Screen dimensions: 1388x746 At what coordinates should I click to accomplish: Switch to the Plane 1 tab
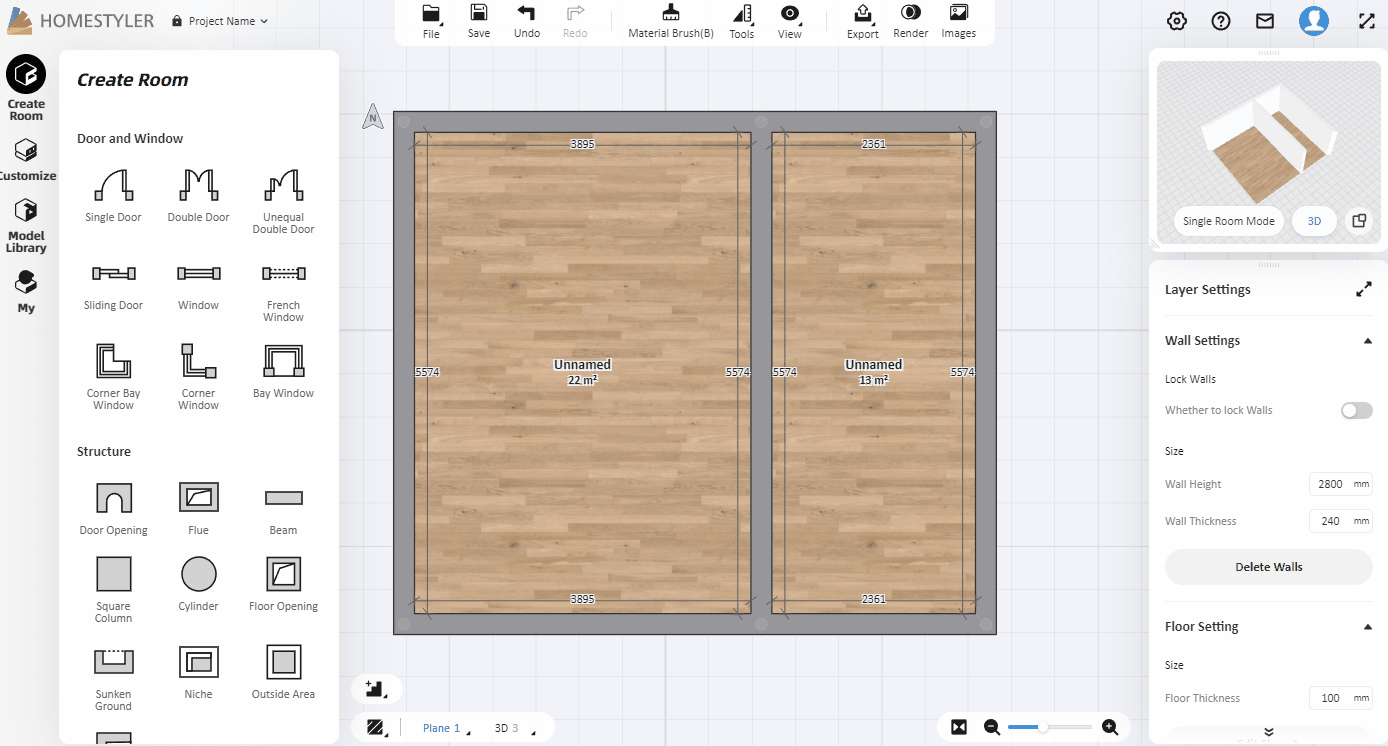click(x=441, y=728)
